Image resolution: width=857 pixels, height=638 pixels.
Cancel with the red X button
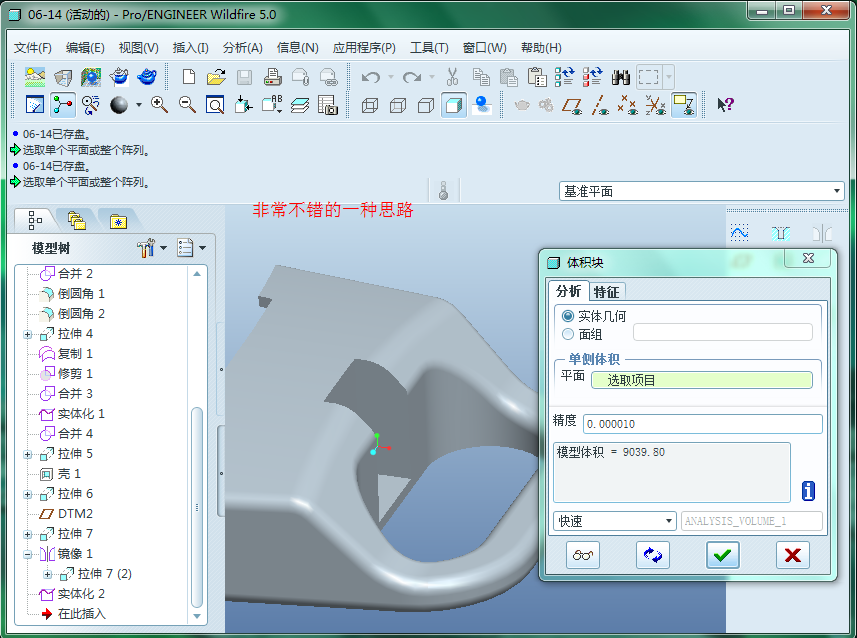(793, 555)
